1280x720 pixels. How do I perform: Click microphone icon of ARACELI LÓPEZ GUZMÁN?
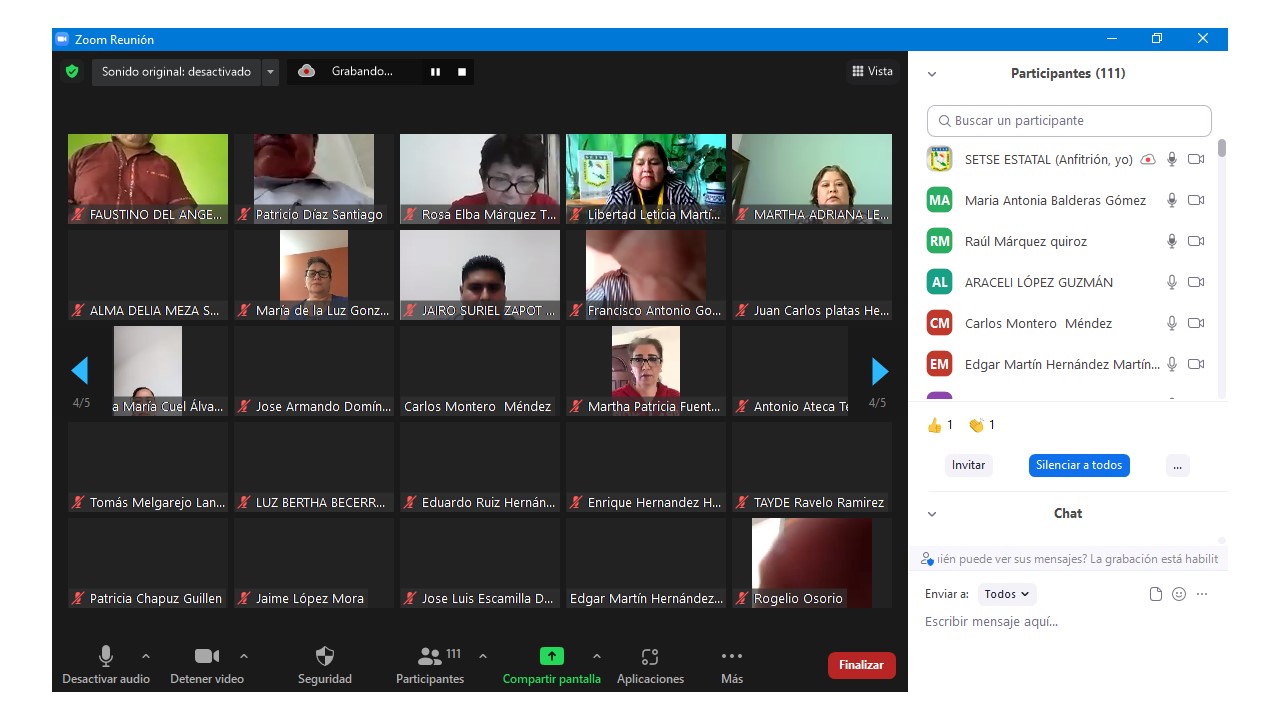point(1172,282)
